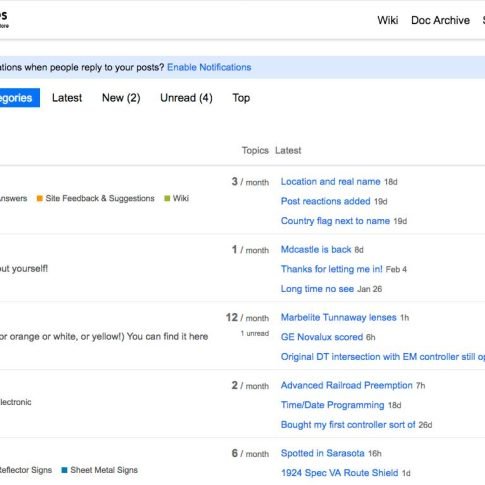Open the Unread (4) tab

coord(186,98)
